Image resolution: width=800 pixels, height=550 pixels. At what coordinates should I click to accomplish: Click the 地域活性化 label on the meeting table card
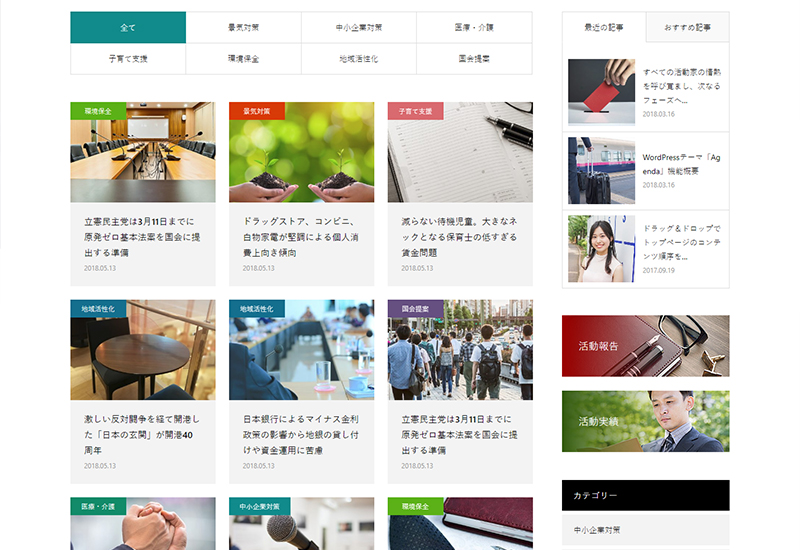[257, 309]
